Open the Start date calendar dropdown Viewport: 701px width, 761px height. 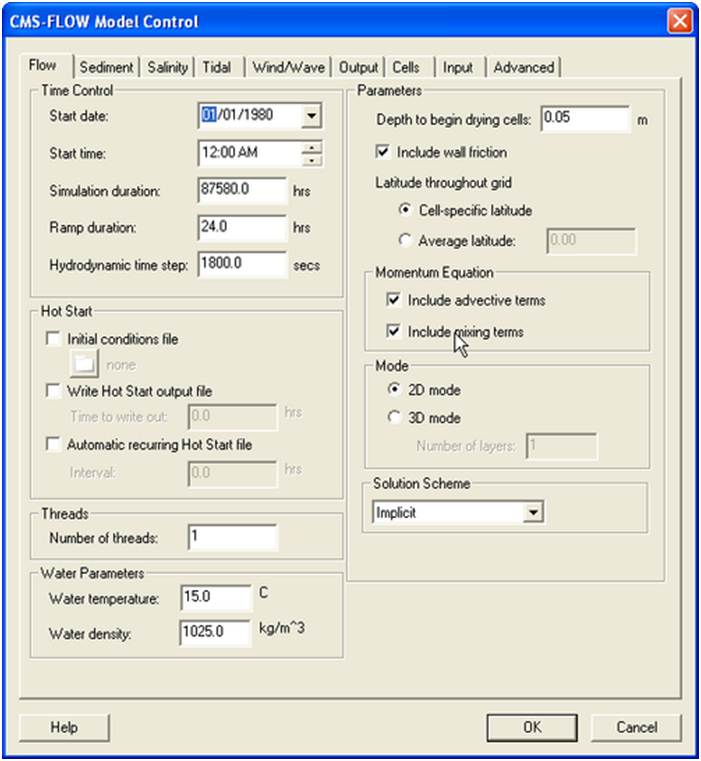(x=311, y=116)
